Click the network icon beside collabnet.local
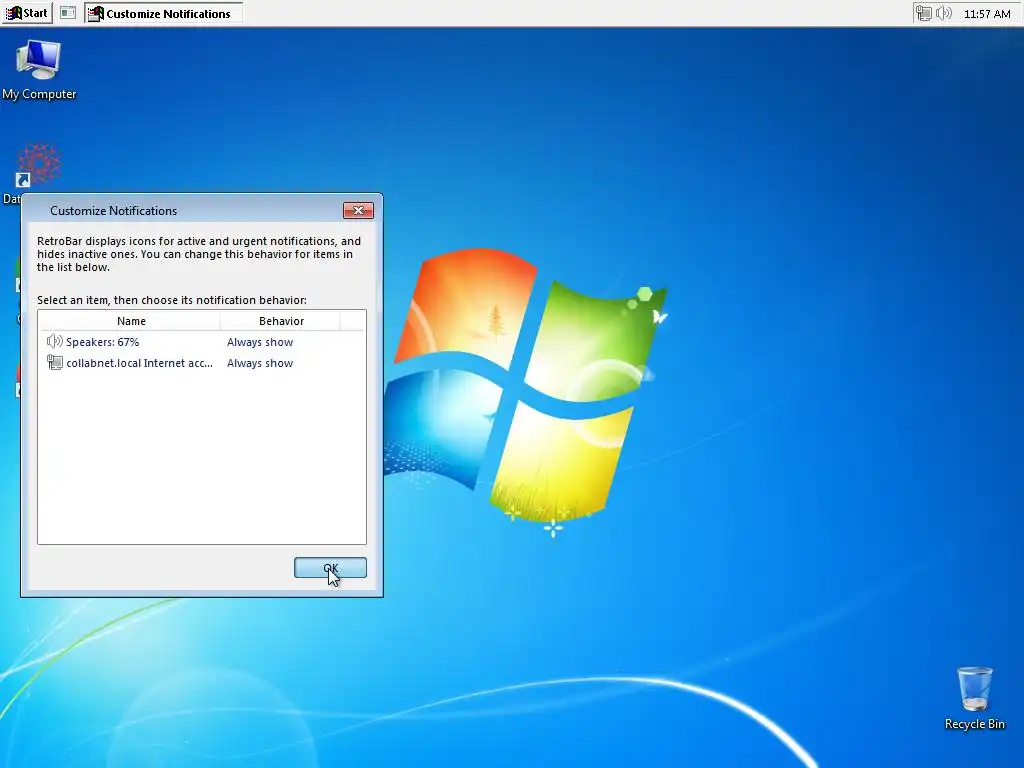This screenshot has width=1024, height=768. pyautogui.click(x=55, y=362)
